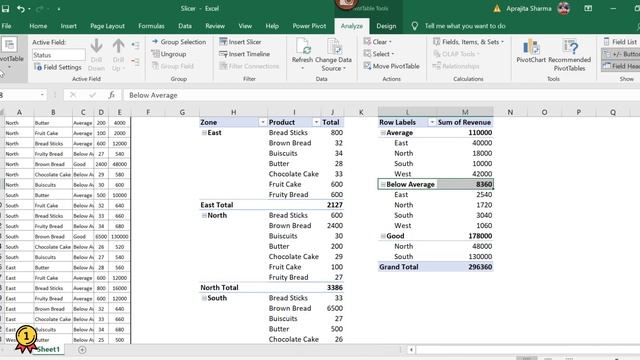The image size is (640, 360).
Task: Click in the formula bar text
Action: click(x=153, y=95)
